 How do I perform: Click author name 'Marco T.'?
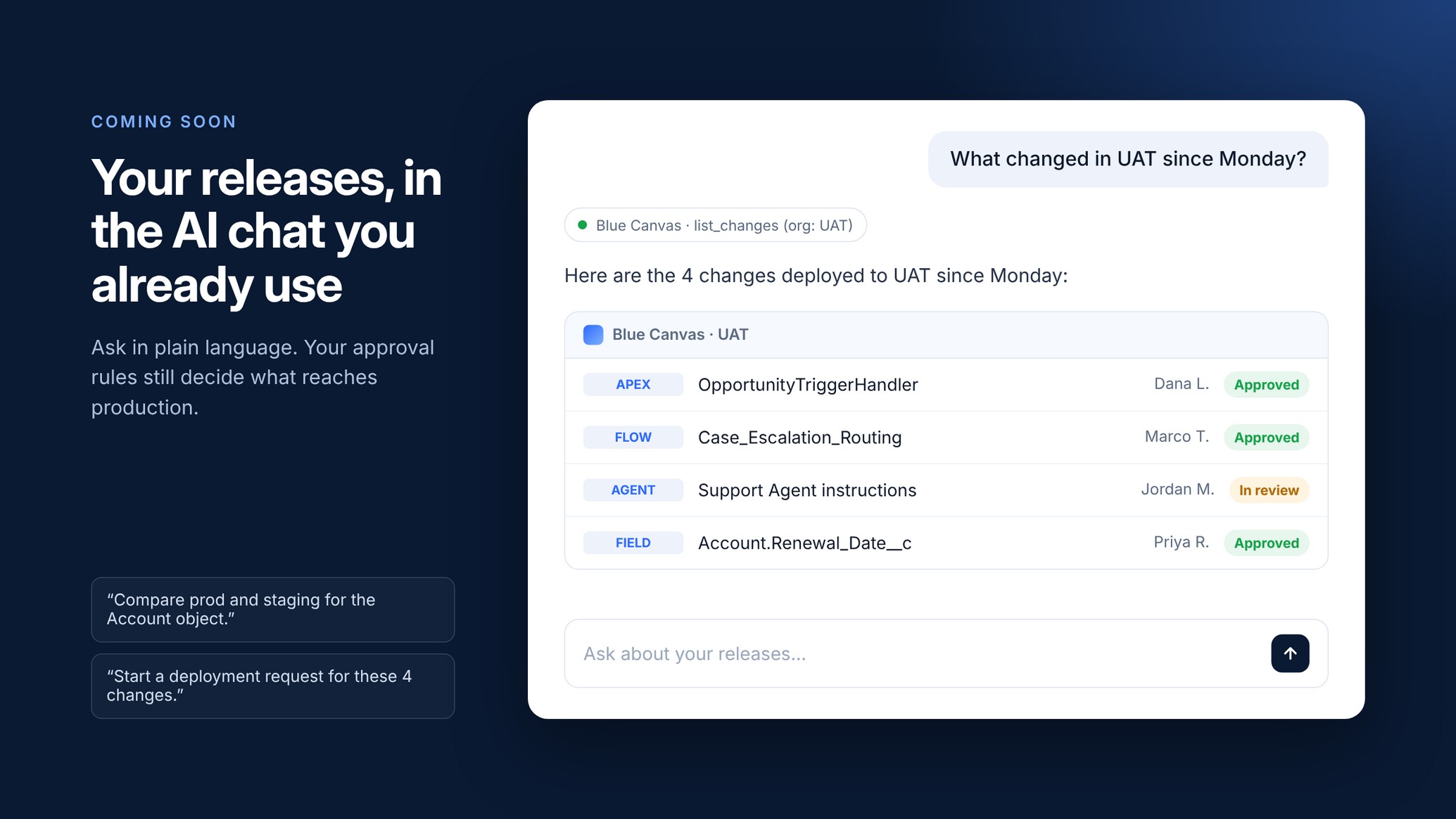[x=1177, y=436]
